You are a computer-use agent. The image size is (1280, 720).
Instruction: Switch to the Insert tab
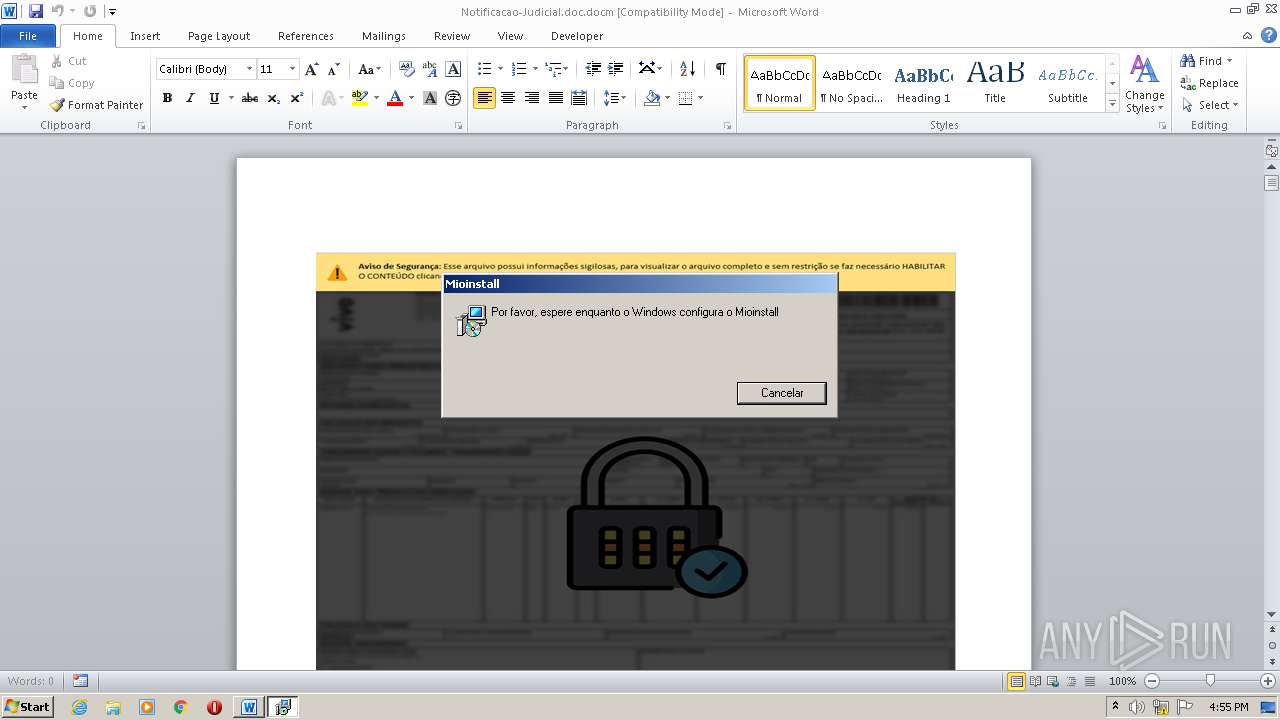pos(145,36)
